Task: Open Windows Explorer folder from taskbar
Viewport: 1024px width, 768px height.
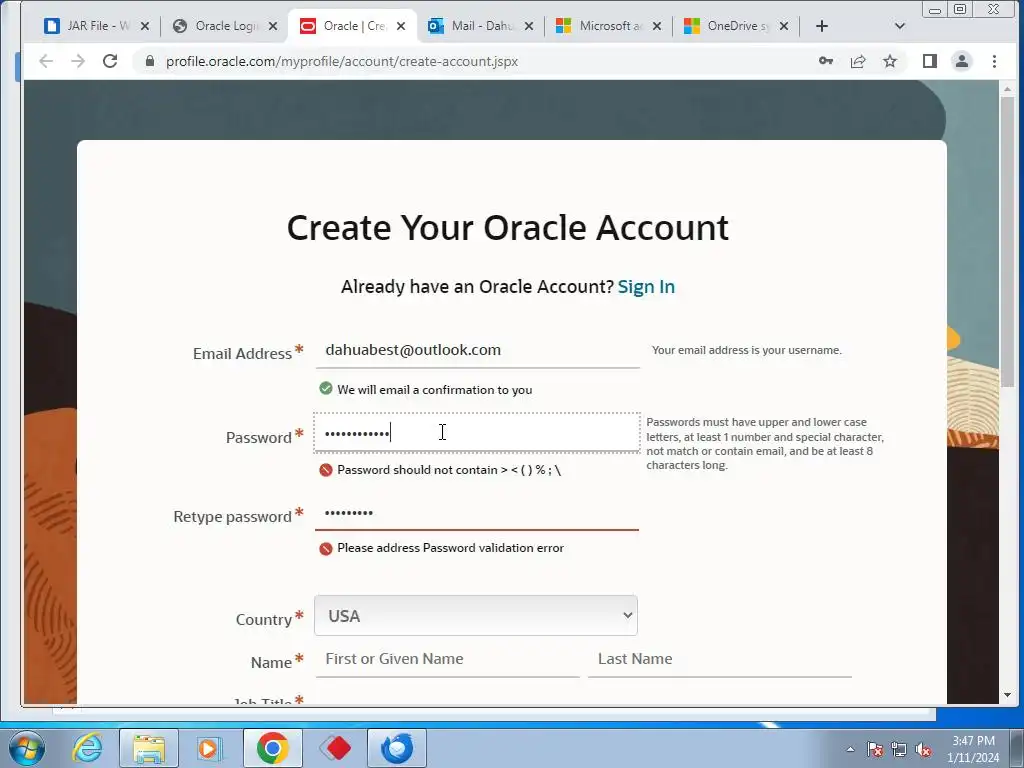Action: tap(149, 748)
